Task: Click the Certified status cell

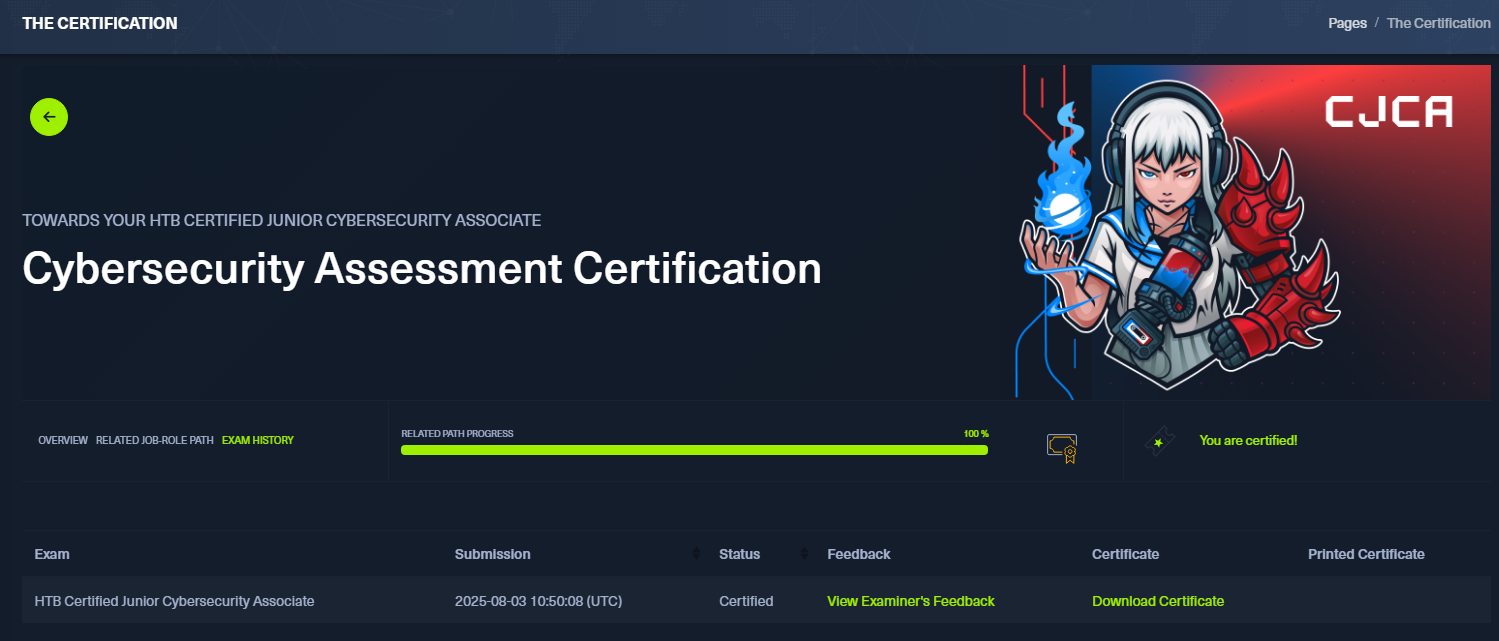Action: tap(746, 601)
